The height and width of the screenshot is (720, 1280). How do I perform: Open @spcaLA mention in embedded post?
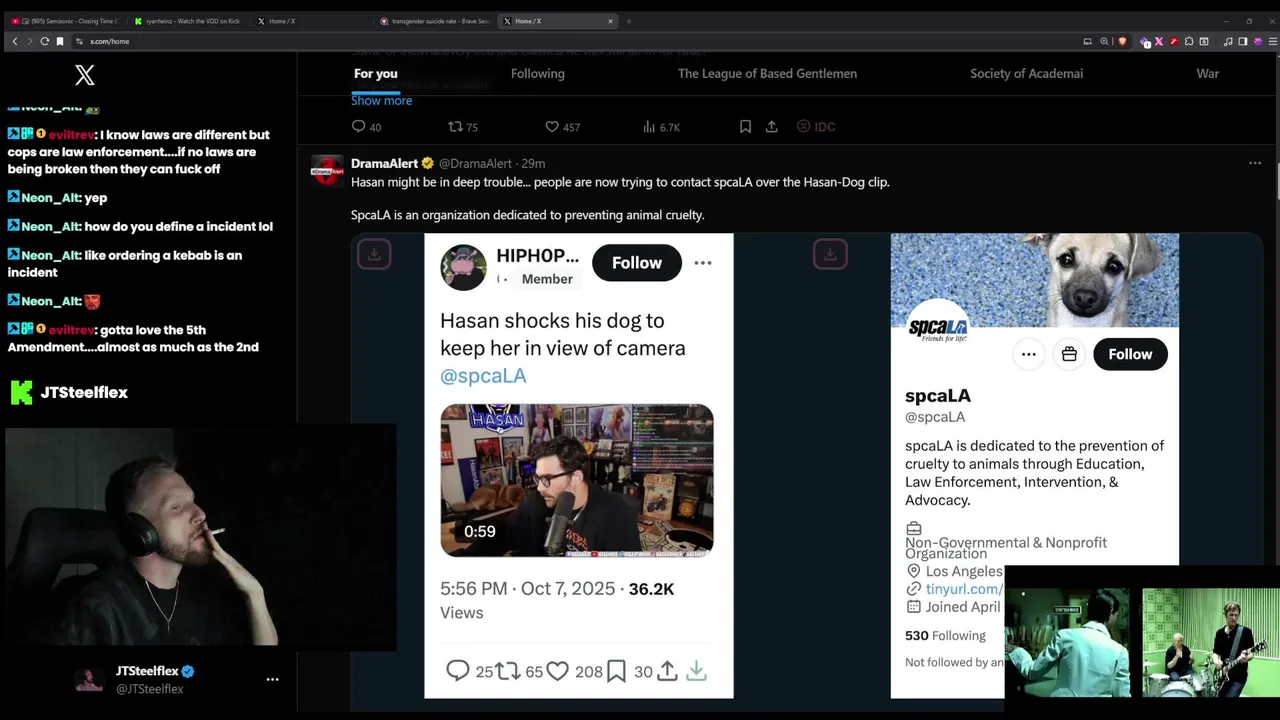[483, 375]
